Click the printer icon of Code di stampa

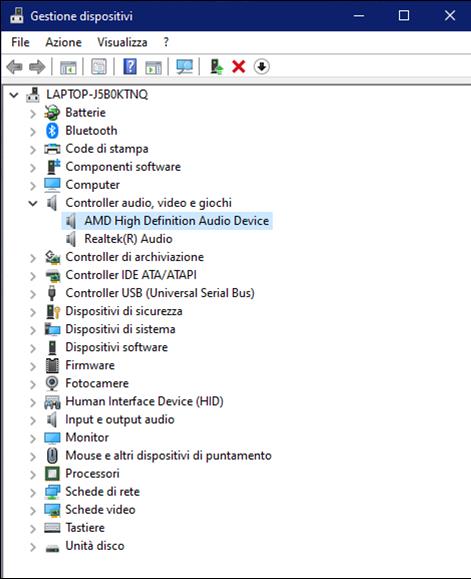coord(52,149)
